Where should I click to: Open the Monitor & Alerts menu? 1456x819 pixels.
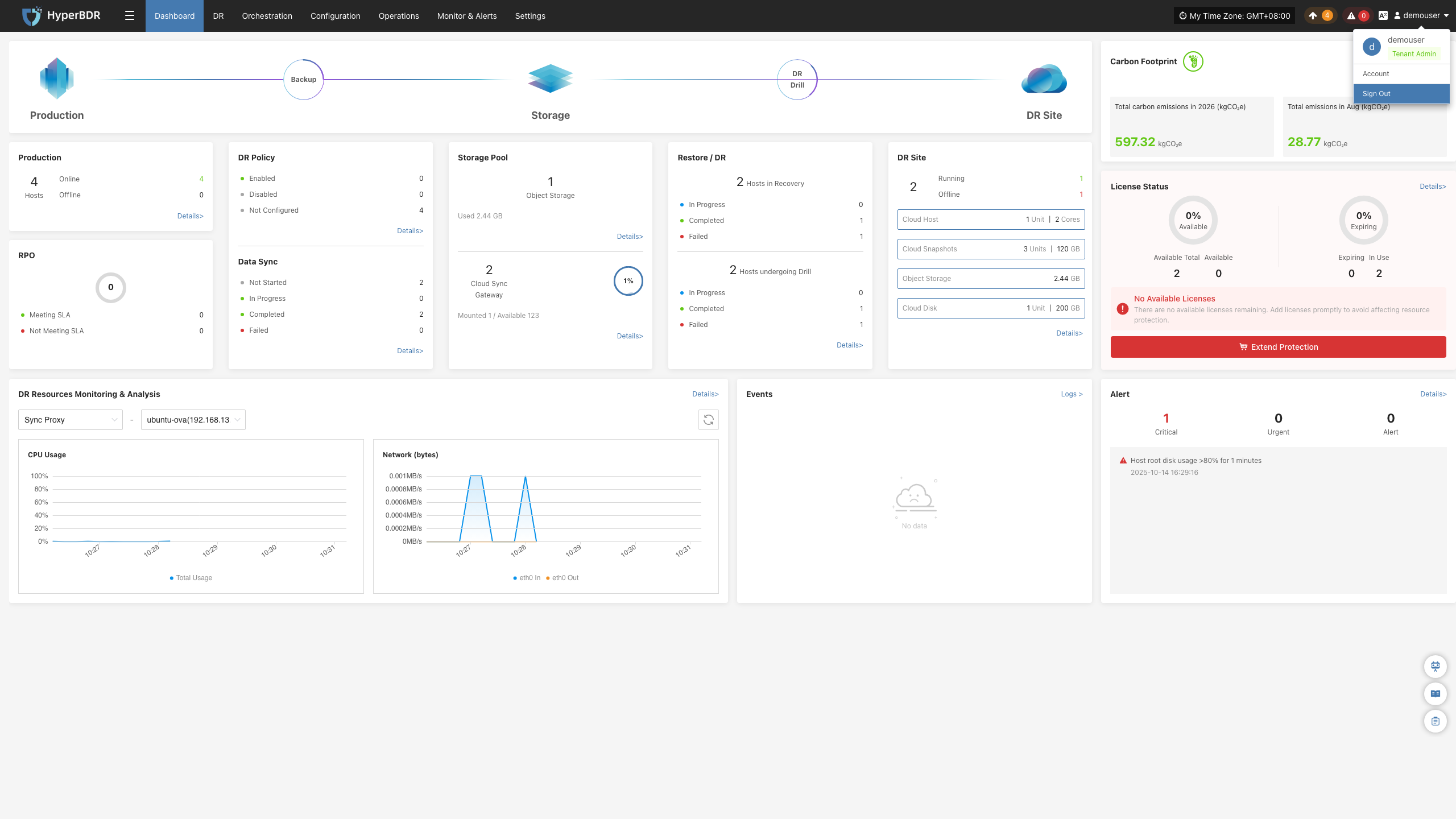point(467,16)
